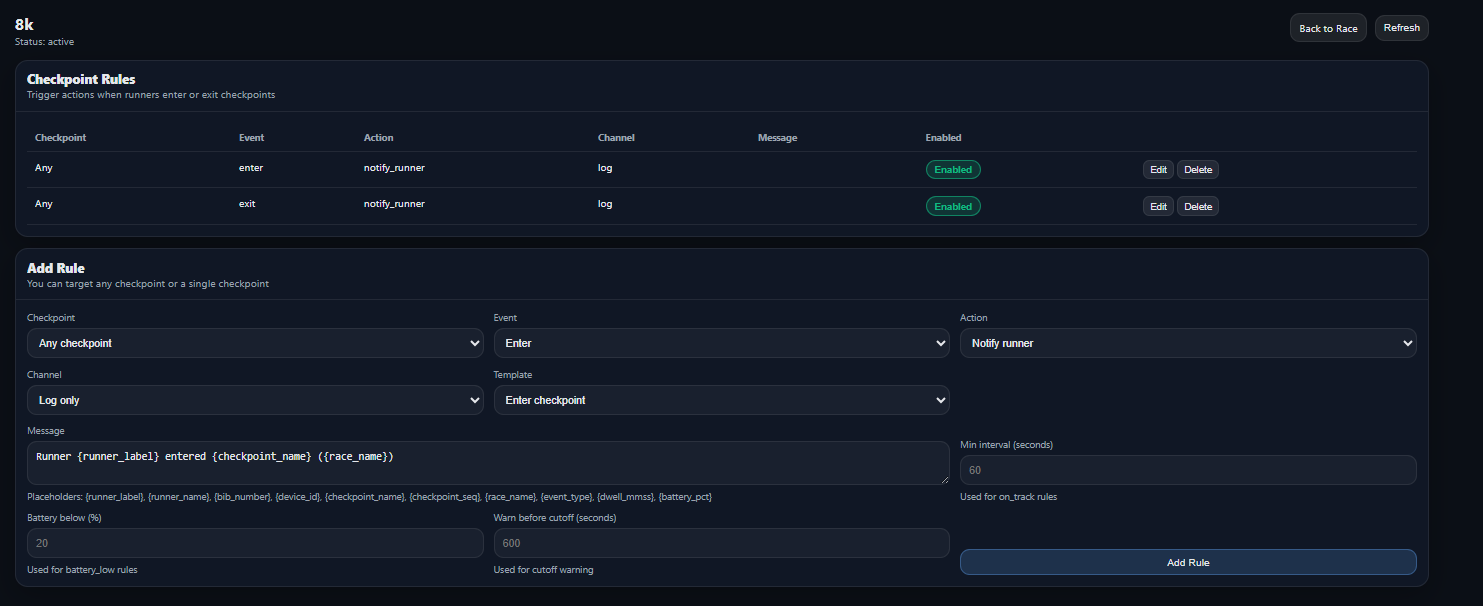
Task: Click the Checkpoint Rules section heading
Action: [81, 79]
